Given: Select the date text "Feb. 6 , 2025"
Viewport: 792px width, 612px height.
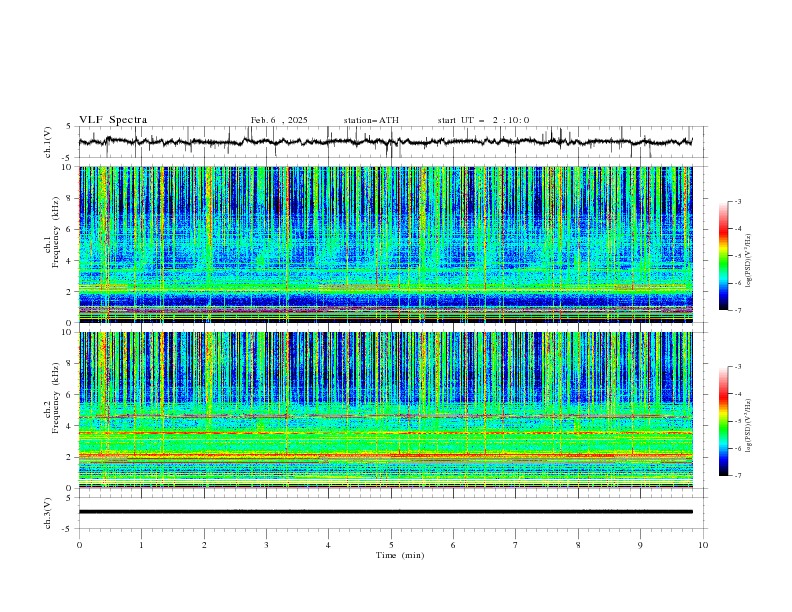Looking at the screenshot, I should coord(279,120).
